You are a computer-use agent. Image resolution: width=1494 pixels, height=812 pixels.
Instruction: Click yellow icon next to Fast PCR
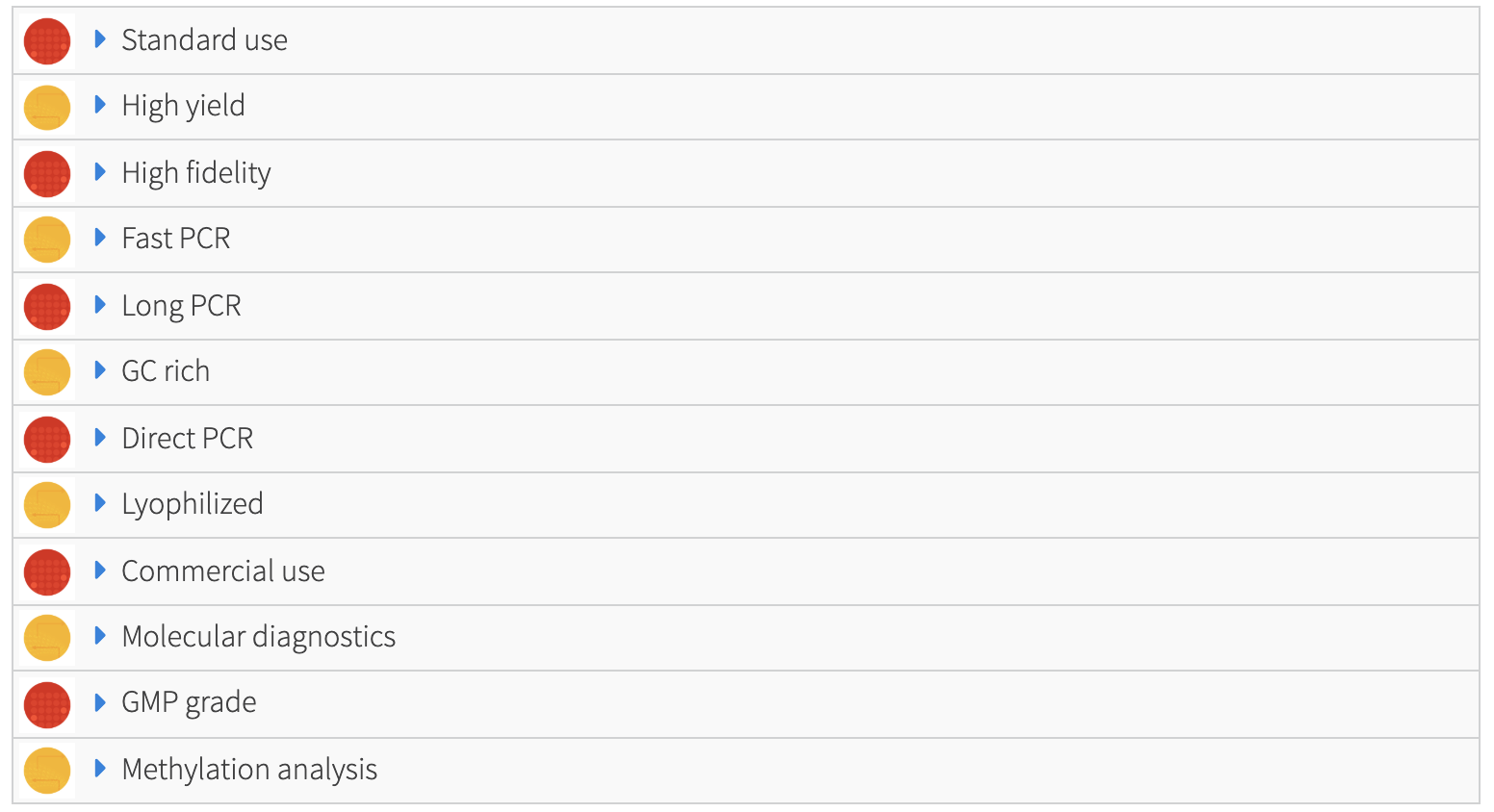click(47, 240)
